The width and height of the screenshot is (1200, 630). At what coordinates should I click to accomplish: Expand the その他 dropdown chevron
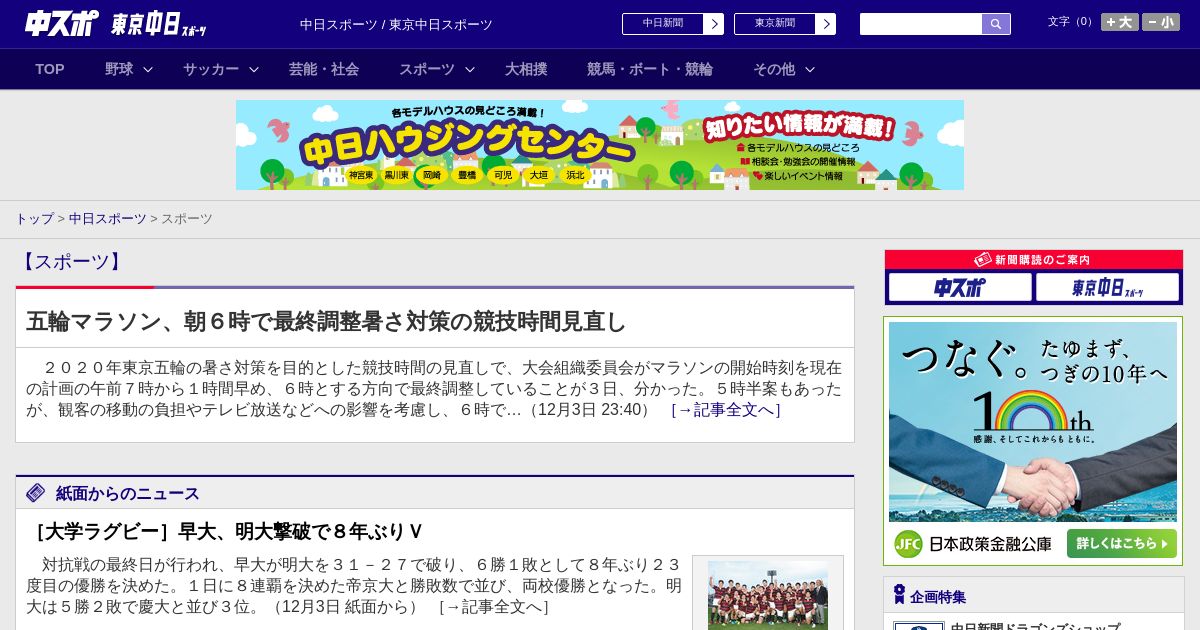810,69
